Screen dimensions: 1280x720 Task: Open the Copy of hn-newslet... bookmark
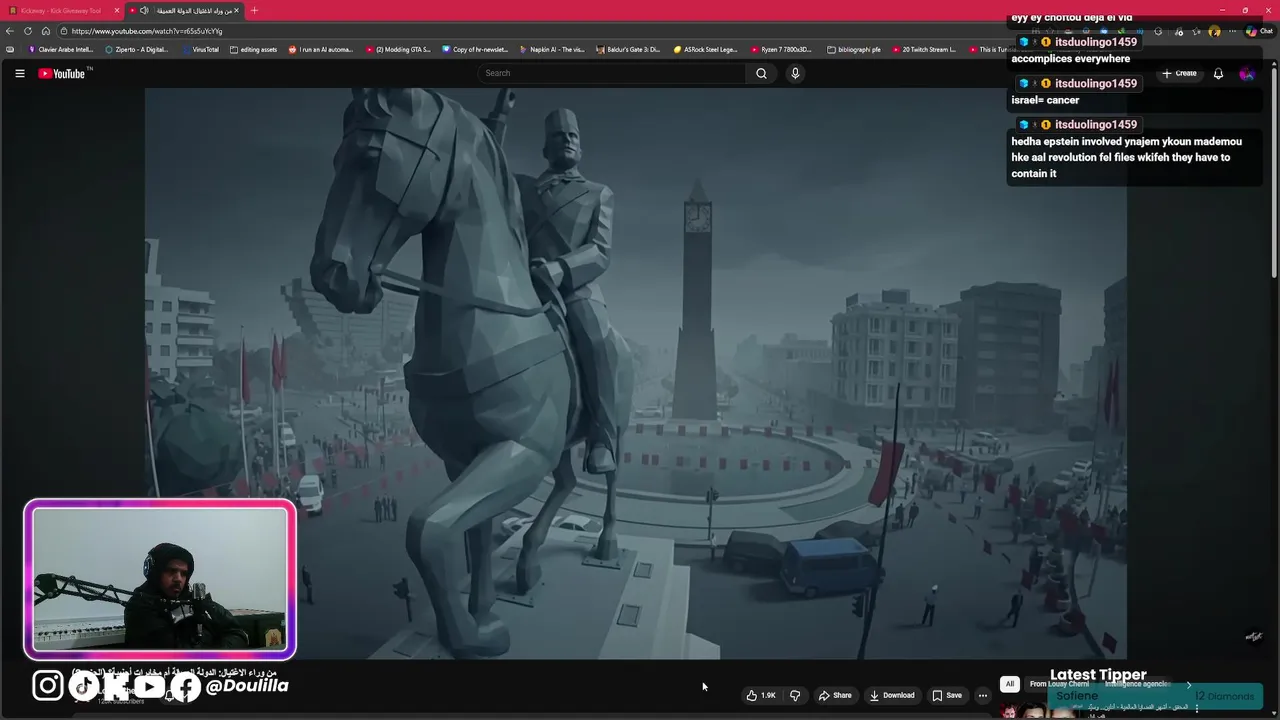[475, 49]
